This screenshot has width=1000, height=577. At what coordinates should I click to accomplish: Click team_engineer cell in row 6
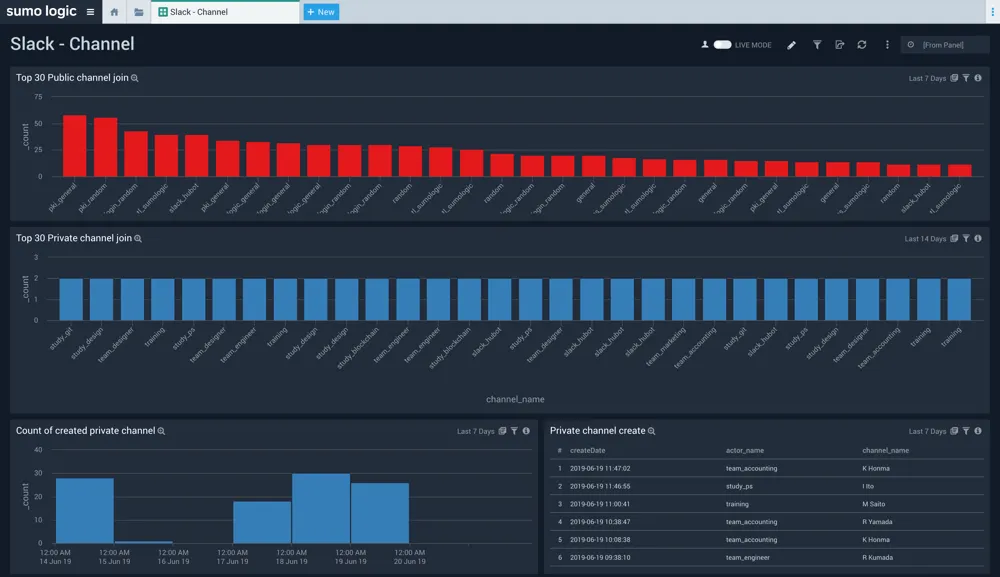tap(747, 557)
